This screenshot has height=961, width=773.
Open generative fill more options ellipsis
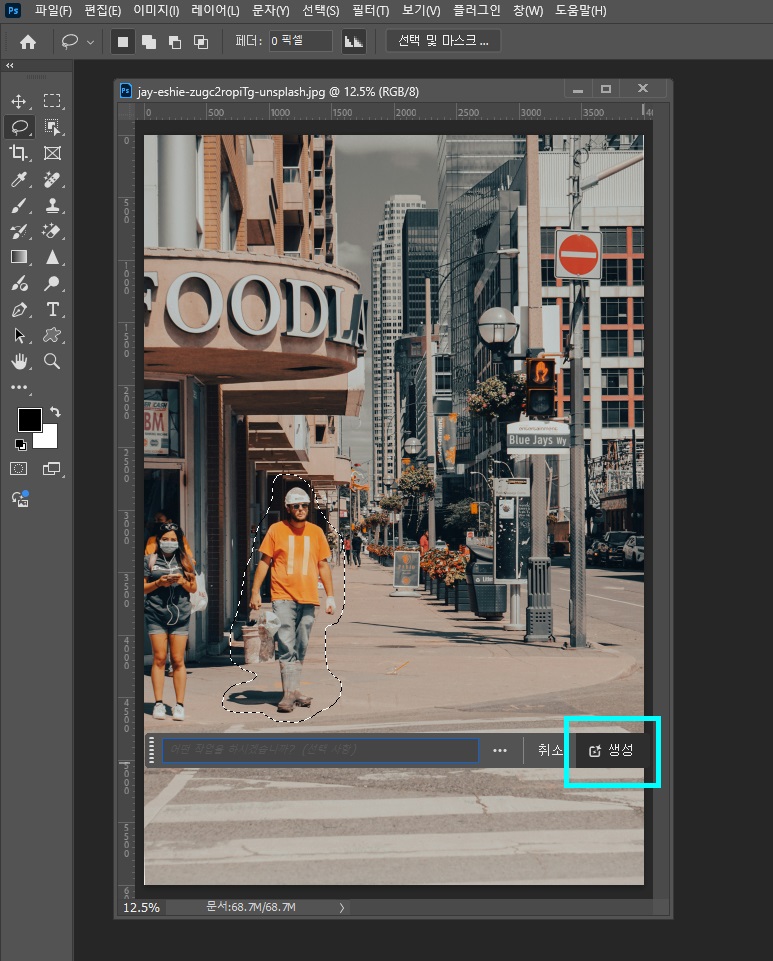[500, 750]
